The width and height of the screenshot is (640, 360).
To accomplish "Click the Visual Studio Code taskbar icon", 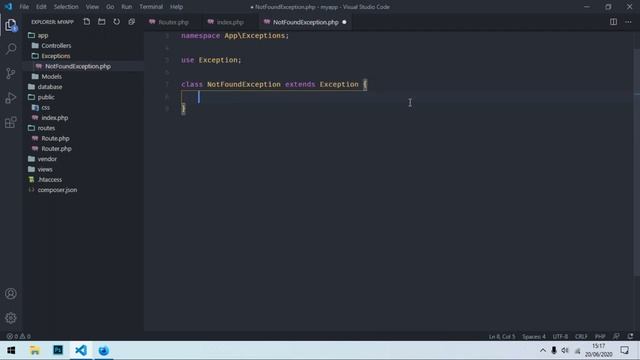I will pos(81,350).
